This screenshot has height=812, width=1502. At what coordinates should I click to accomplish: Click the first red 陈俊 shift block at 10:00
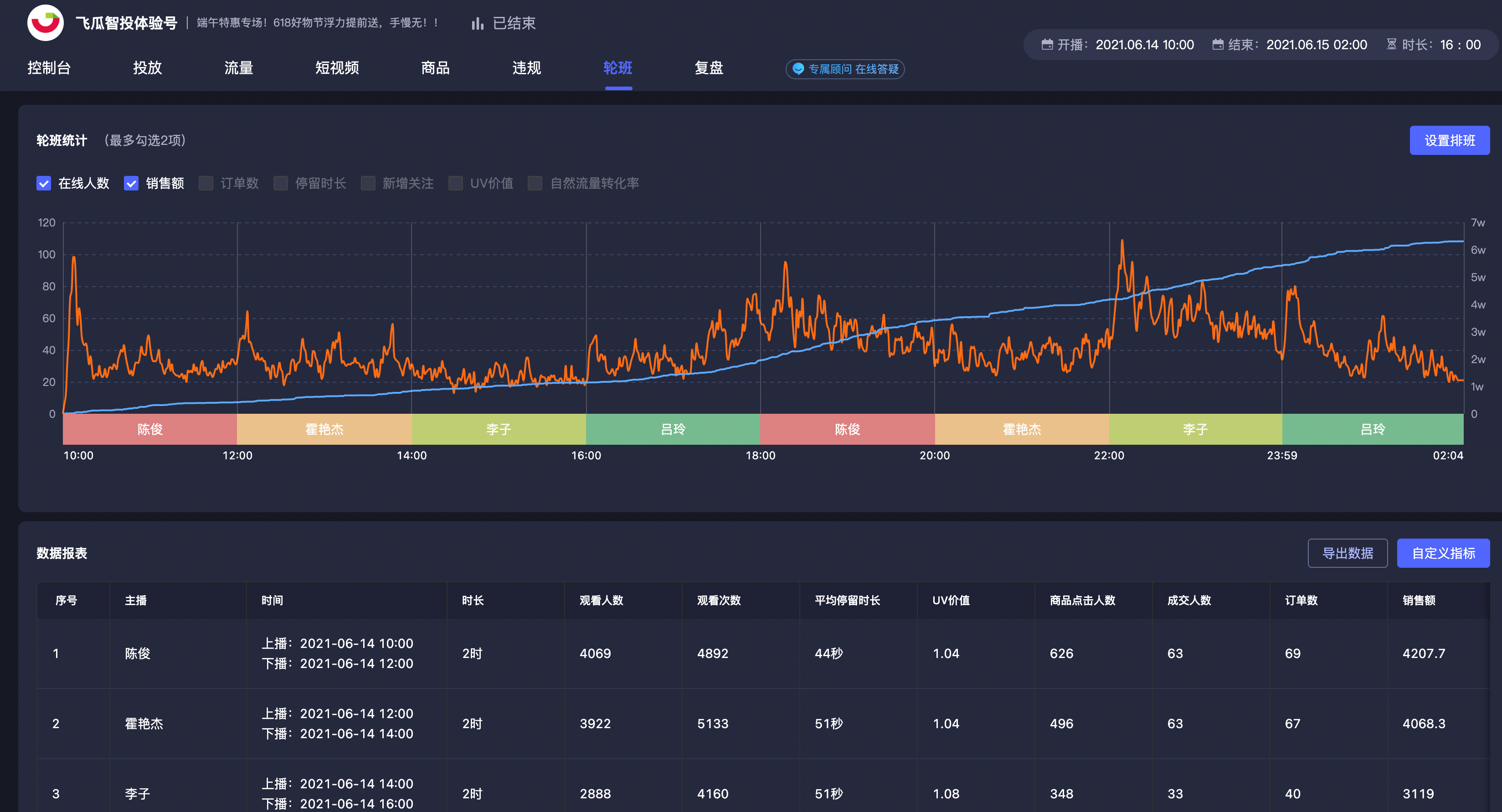(150, 430)
